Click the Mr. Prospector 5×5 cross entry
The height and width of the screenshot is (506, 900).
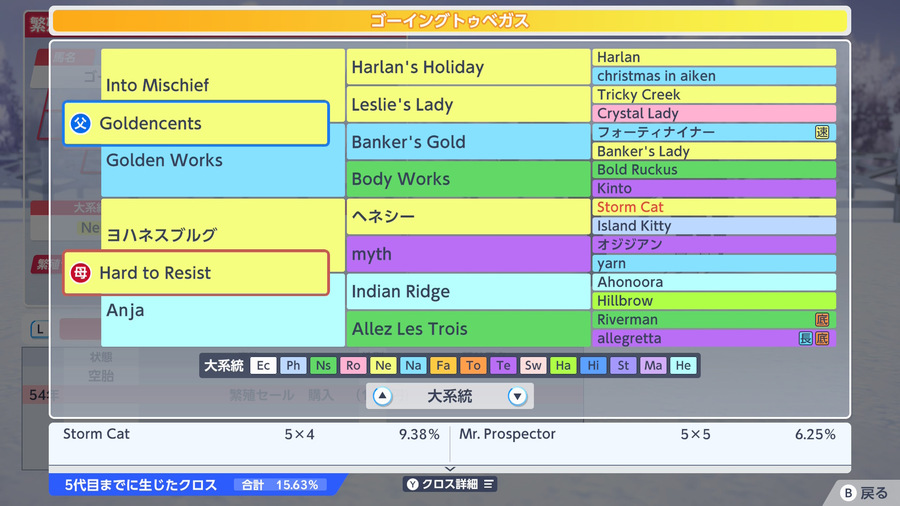647,434
